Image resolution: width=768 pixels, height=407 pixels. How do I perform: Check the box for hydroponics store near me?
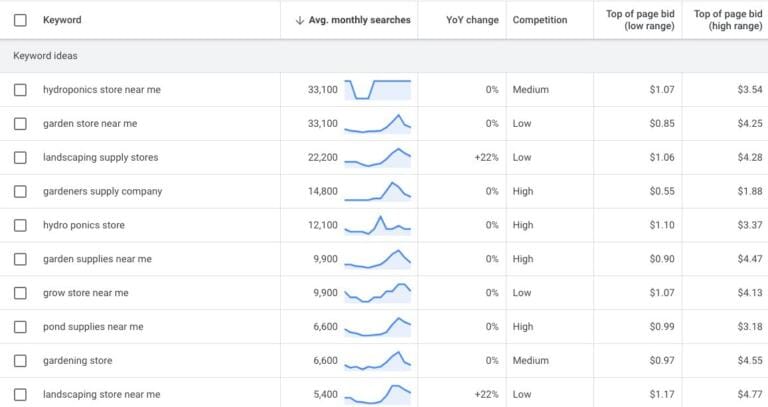[x=20, y=90]
